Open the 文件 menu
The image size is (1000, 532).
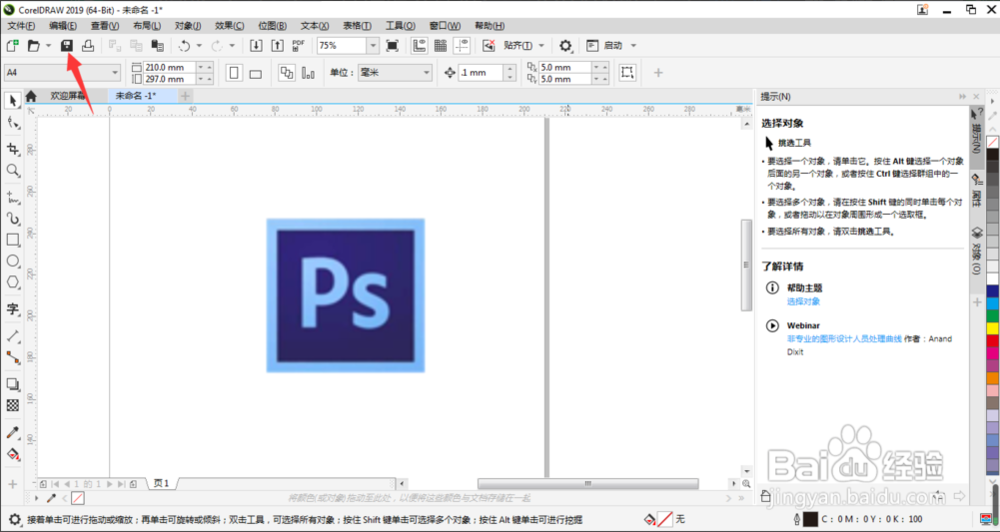click(21, 26)
